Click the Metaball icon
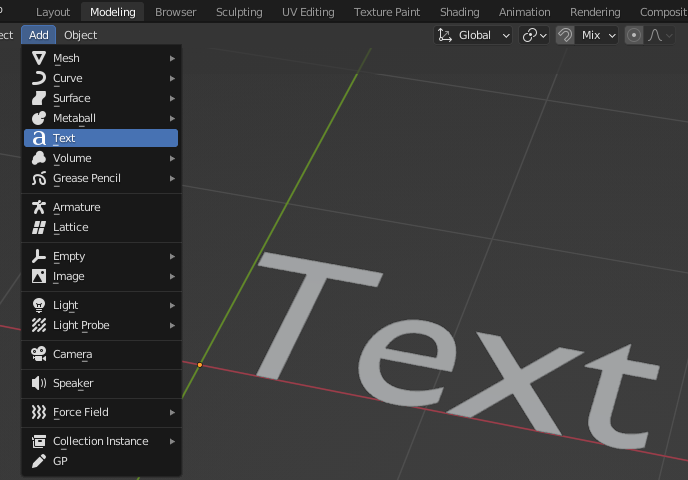 tap(39, 118)
